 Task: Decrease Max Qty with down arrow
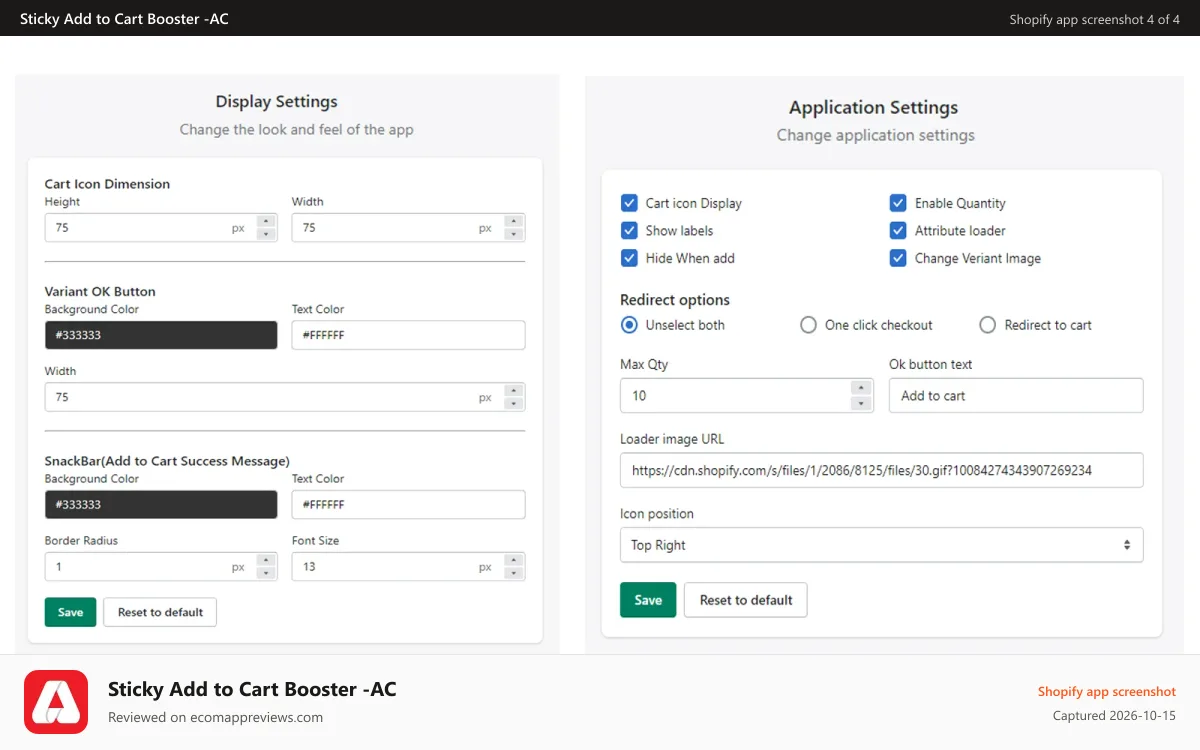click(861, 403)
